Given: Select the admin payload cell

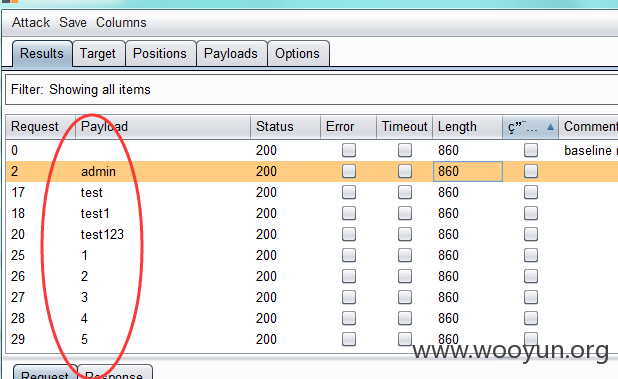Looking at the screenshot, I should (x=163, y=171).
